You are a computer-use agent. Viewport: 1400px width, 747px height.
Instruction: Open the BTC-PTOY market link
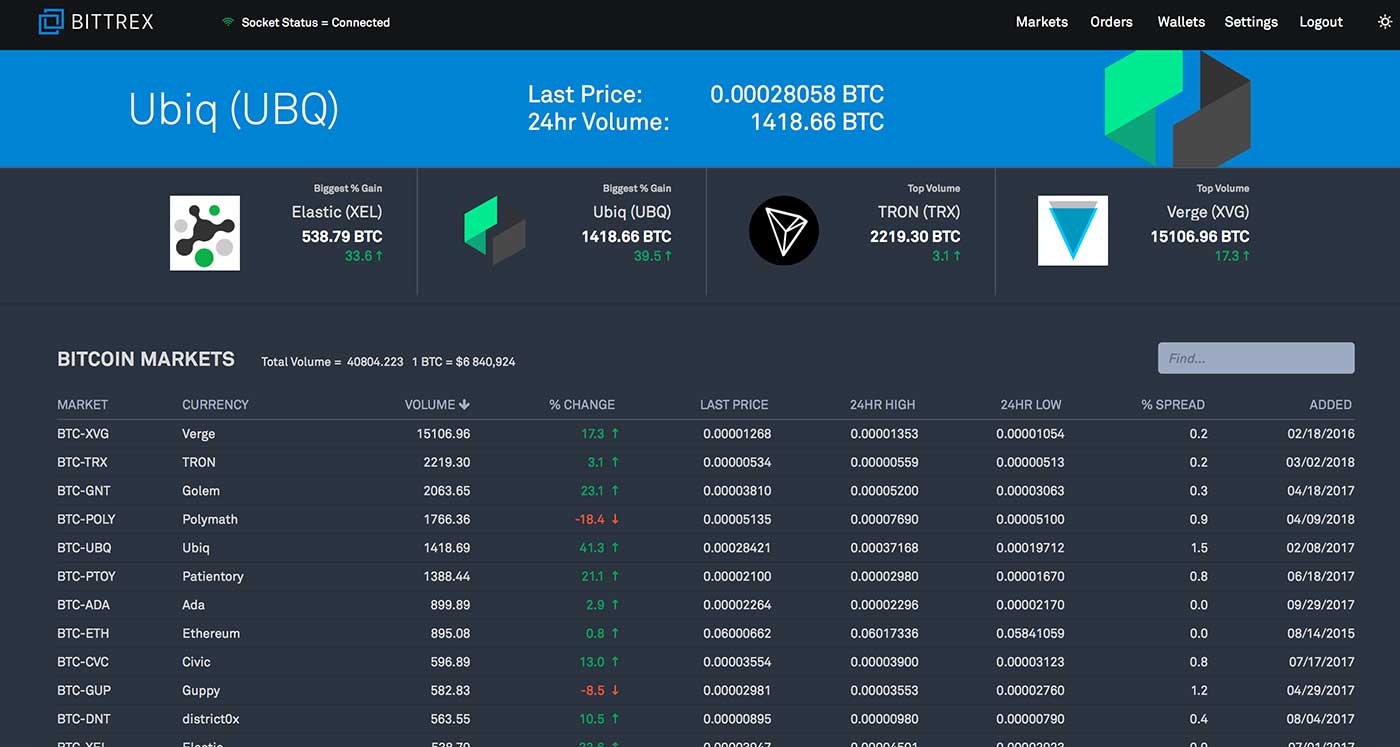(87, 576)
